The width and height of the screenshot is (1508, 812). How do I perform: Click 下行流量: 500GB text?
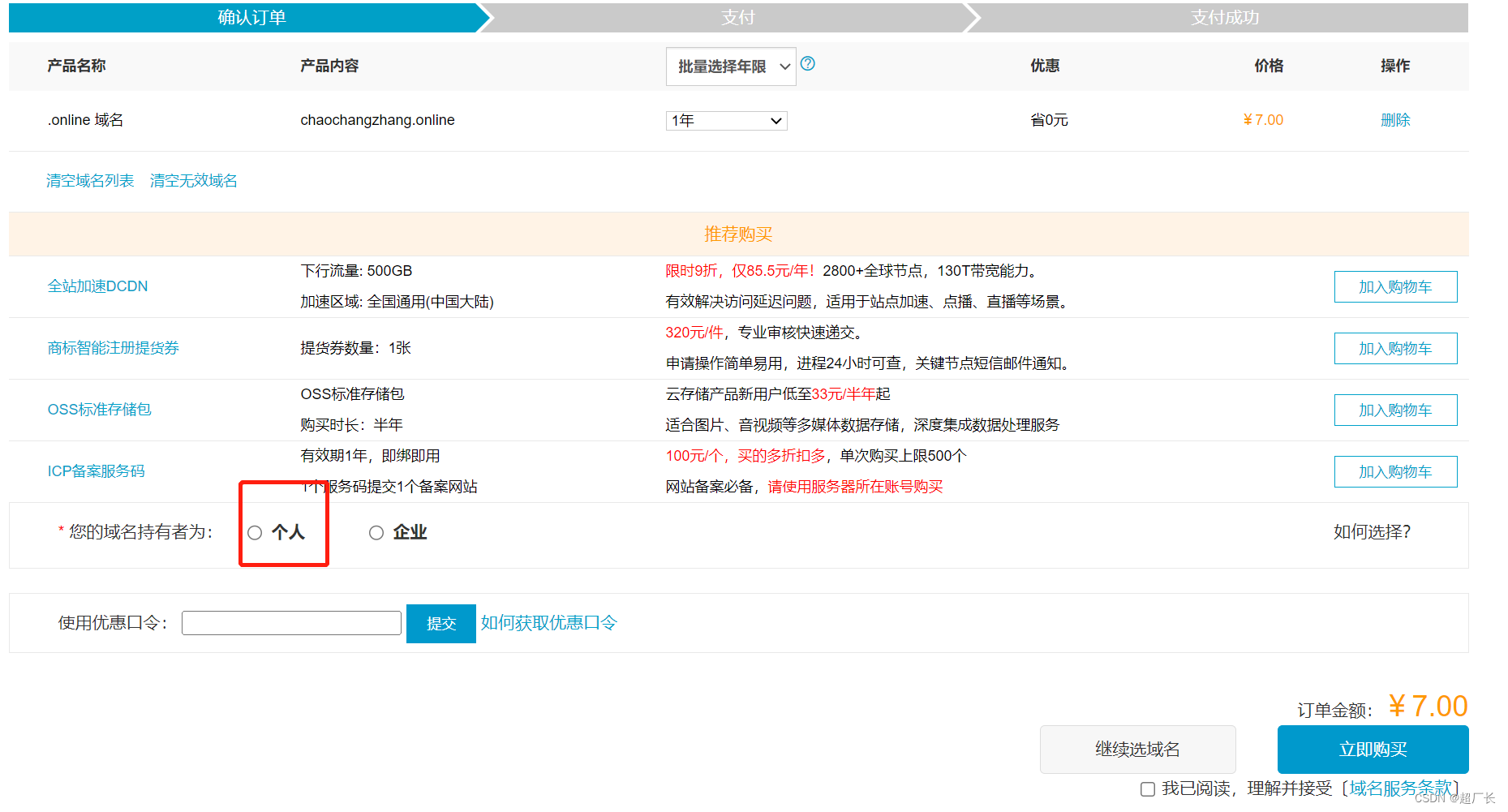click(356, 271)
